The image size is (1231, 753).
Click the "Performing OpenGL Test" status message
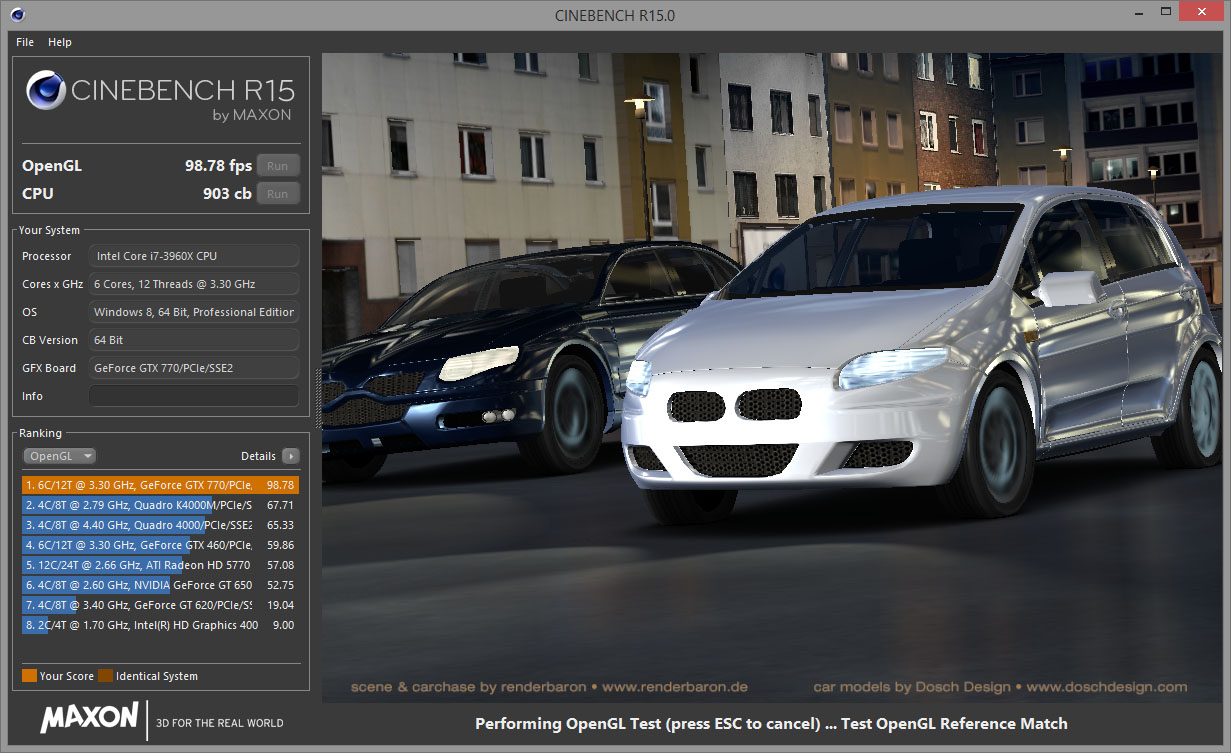771,723
